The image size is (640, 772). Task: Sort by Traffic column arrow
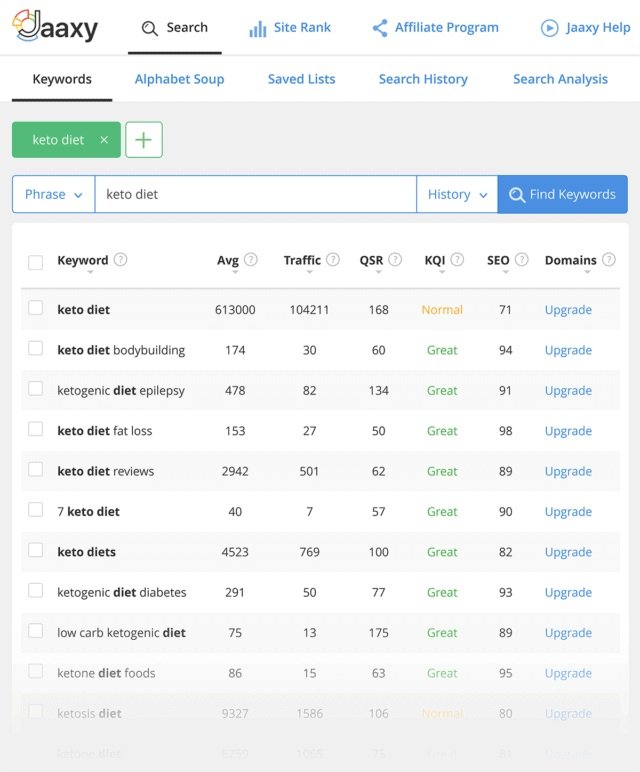(x=302, y=272)
